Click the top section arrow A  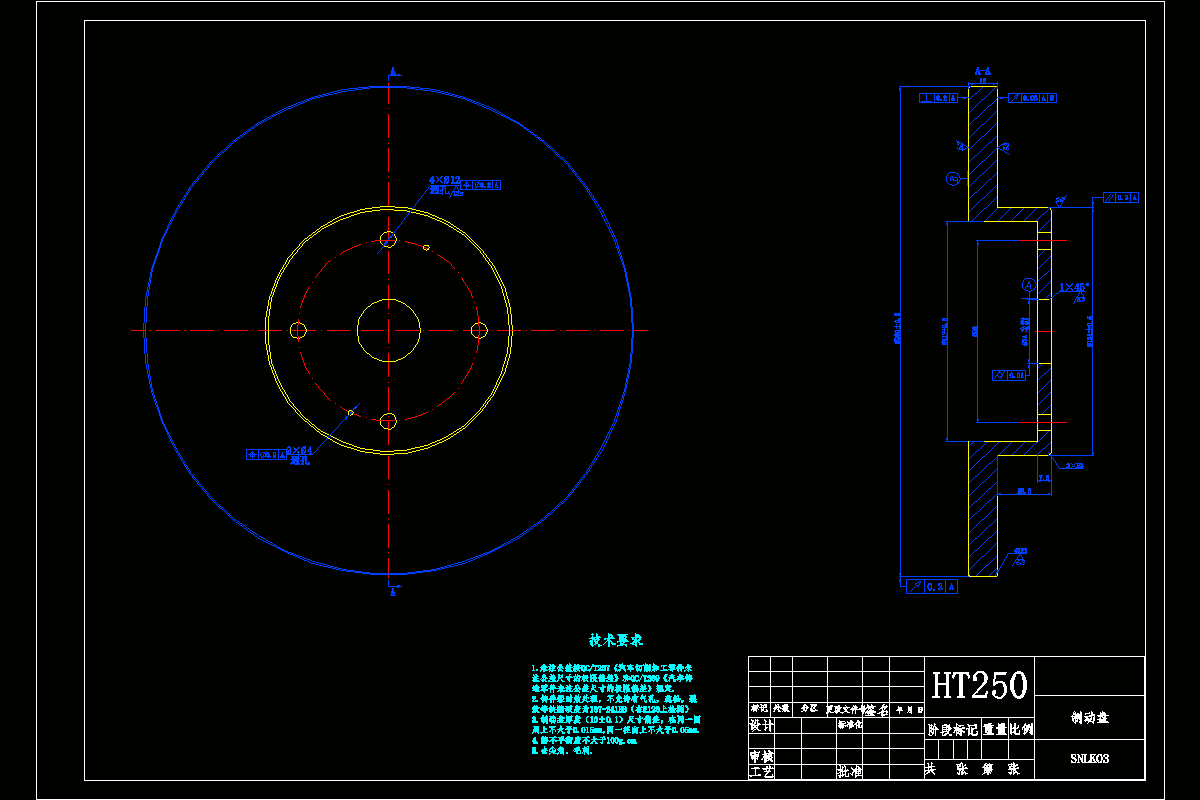point(393,71)
